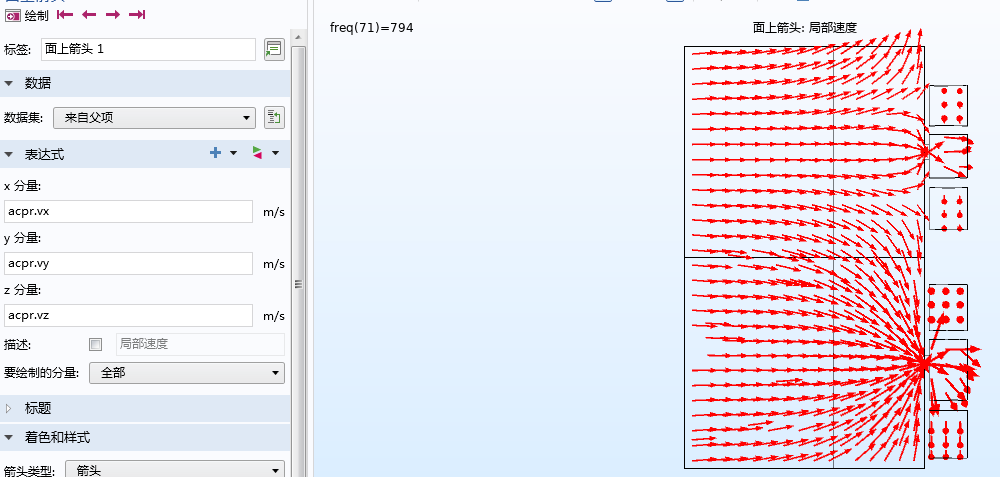Jump to last plot arrow icon

tap(137, 15)
